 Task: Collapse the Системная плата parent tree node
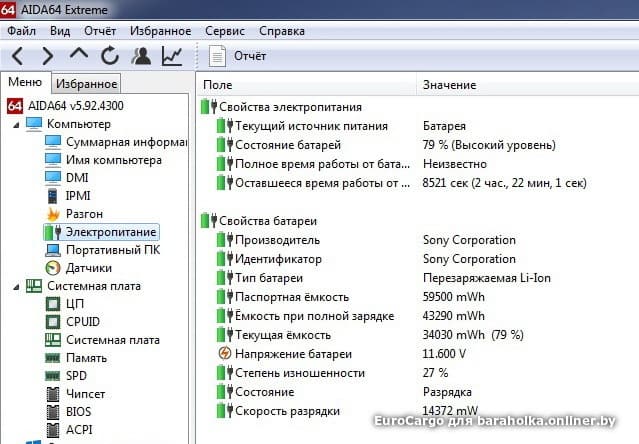pos(16,287)
